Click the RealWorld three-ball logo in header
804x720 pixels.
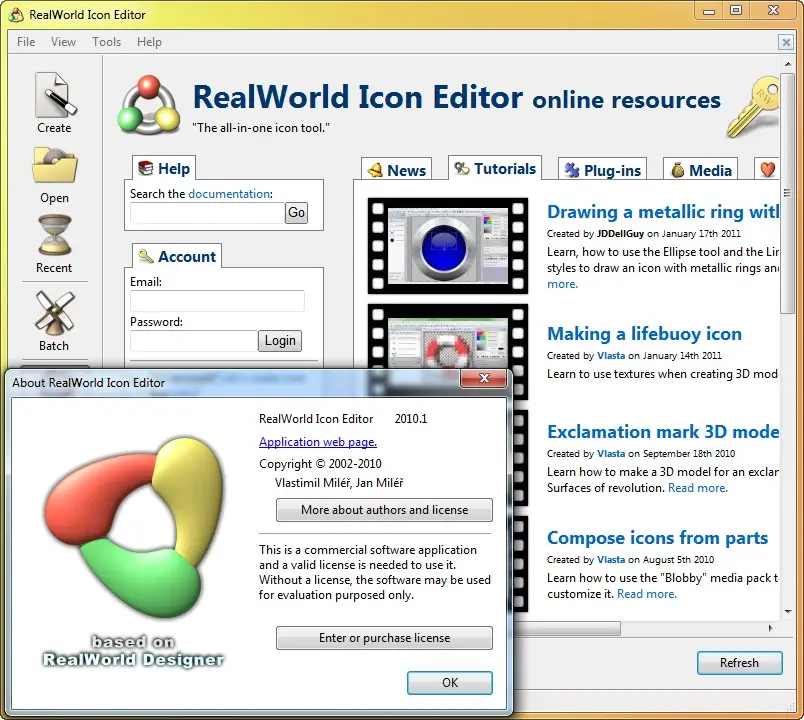tap(149, 105)
